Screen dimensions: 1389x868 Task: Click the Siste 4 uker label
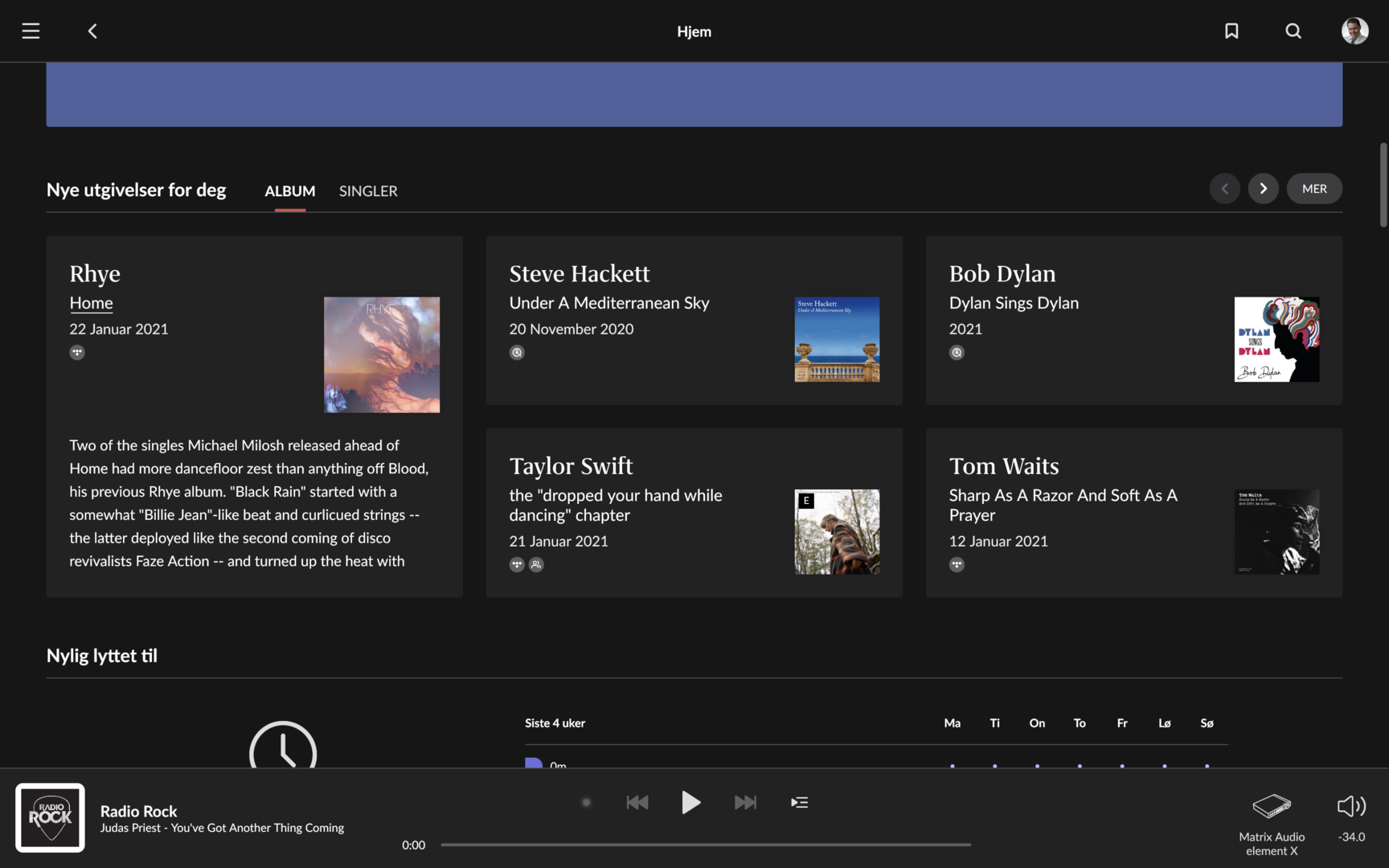point(555,723)
